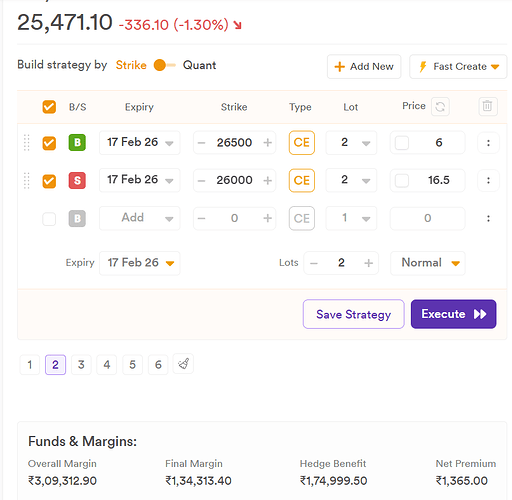Toggle red S sell badge on 26000 leg
The image size is (512, 500).
coord(77,180)
